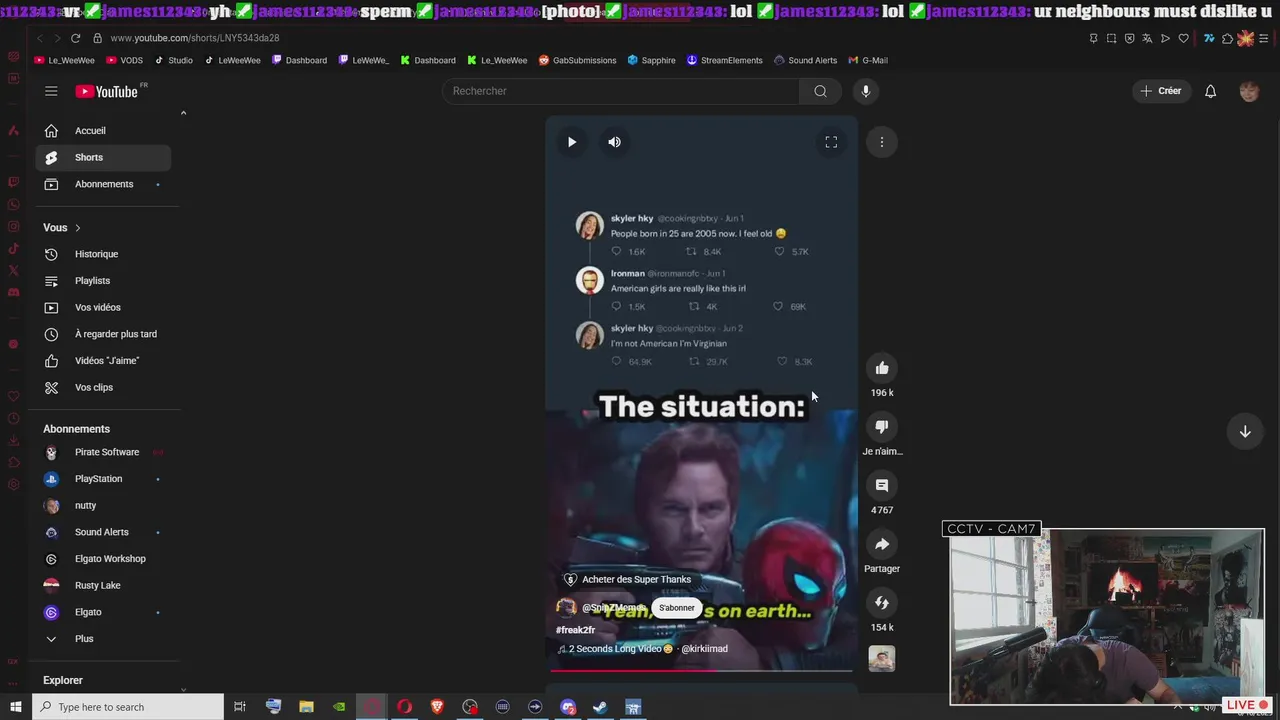Reload the page with the refresh icon

point(75,38)
